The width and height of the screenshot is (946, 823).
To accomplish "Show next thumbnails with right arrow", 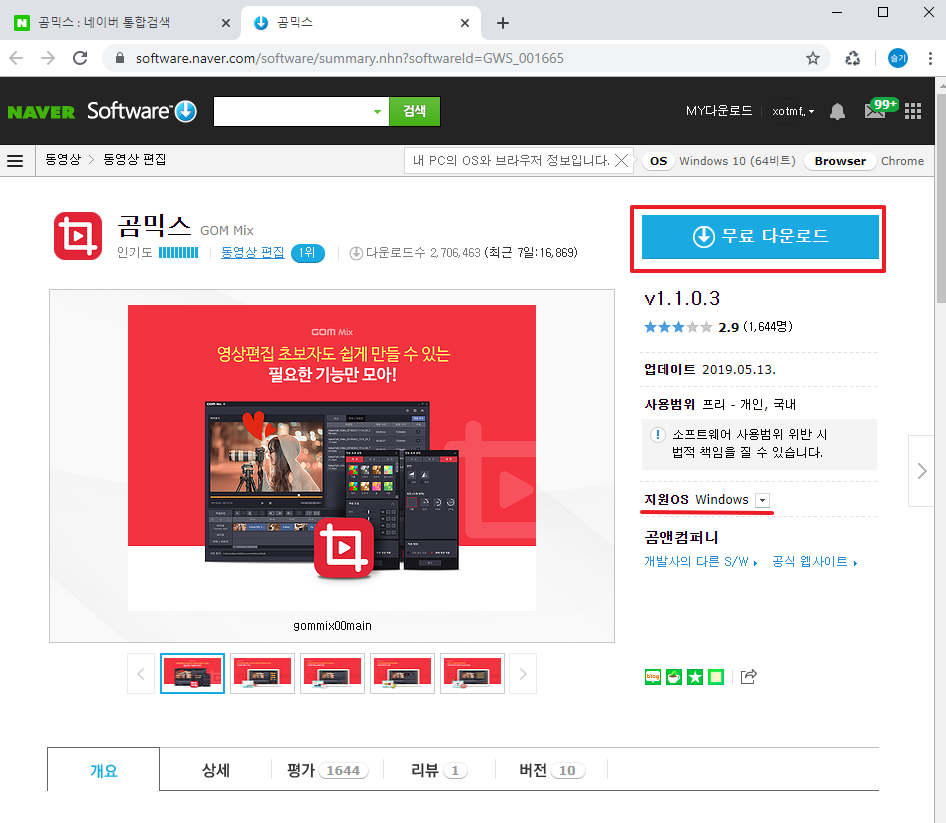I will tap(523, 673).
